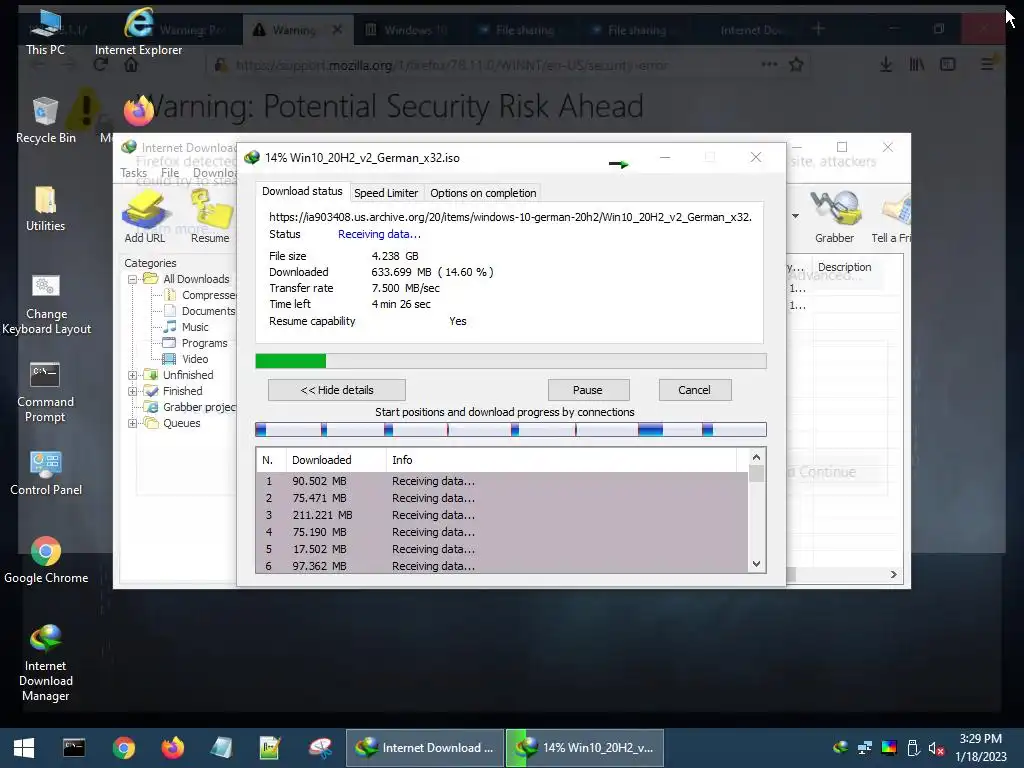Viewport: 1024px width, 768px height.
Task: Collapse All Downloads tree node
Action: tap(133, 280)
